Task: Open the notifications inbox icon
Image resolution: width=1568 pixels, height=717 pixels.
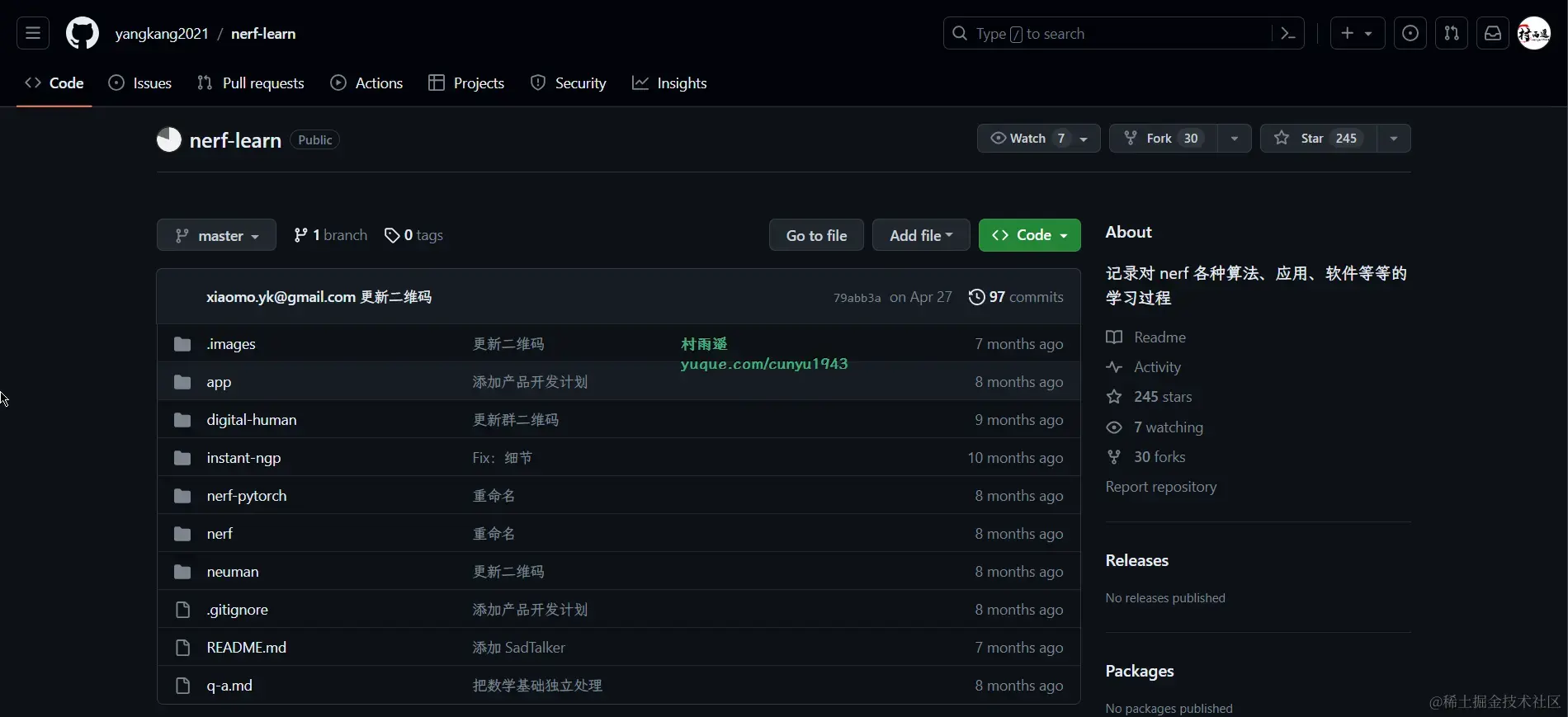Action: (x=1493, y=33)
